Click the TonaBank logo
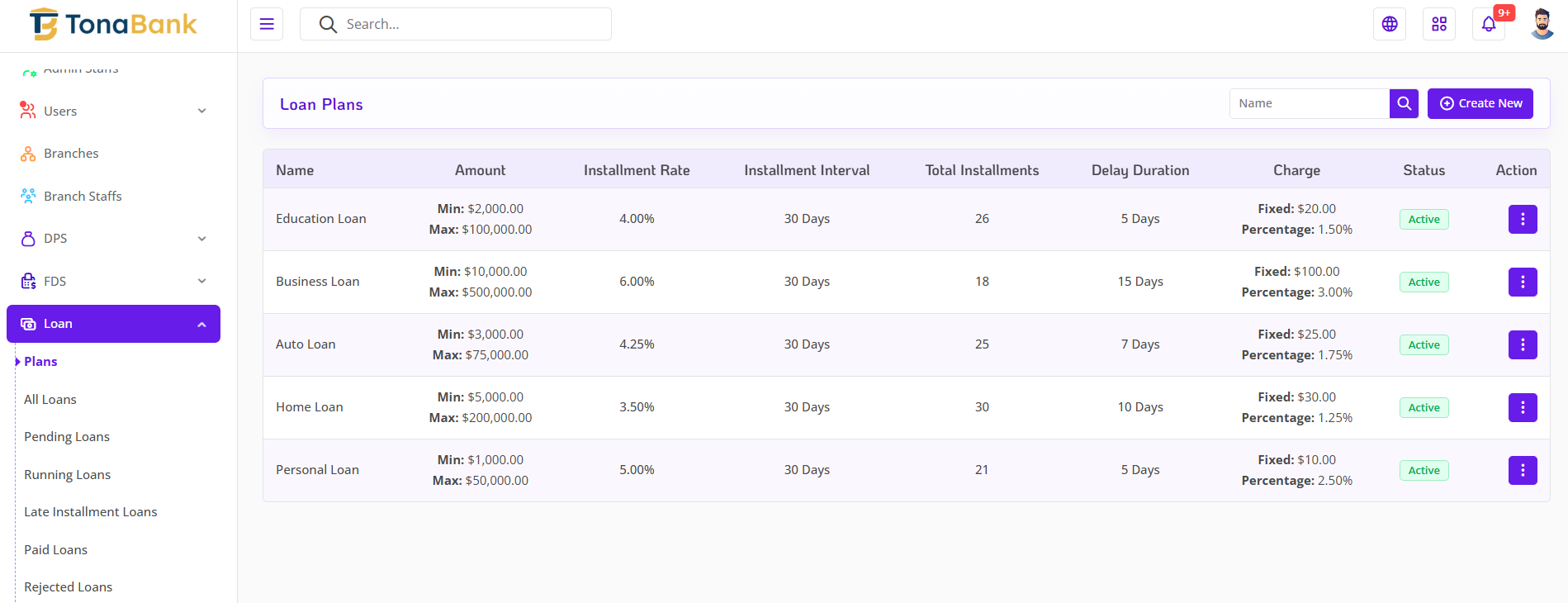This screenshot has width=1568, height=603. 114,25
